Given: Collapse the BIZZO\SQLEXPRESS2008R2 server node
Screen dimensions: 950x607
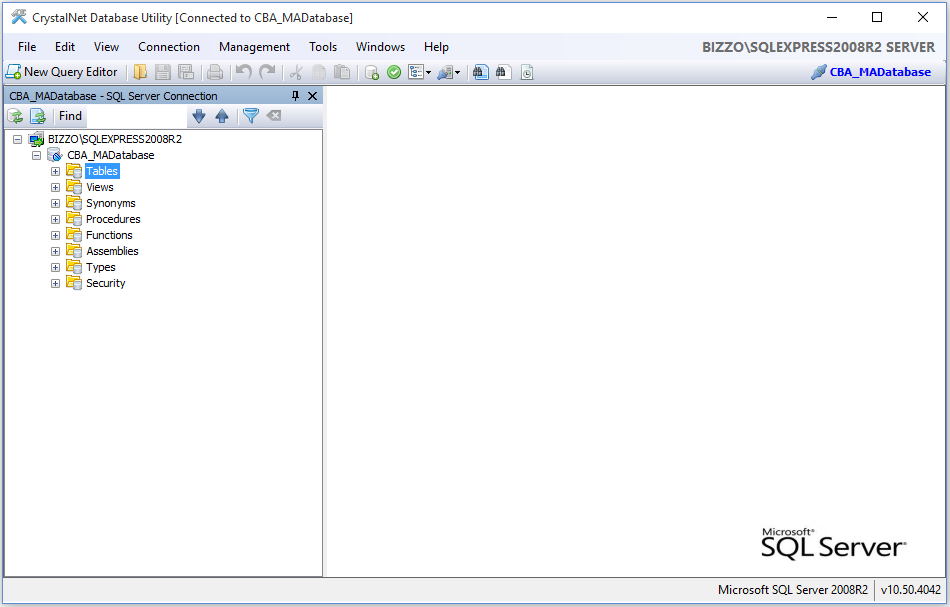Looking at the screenshot, I should pos(18,139).
